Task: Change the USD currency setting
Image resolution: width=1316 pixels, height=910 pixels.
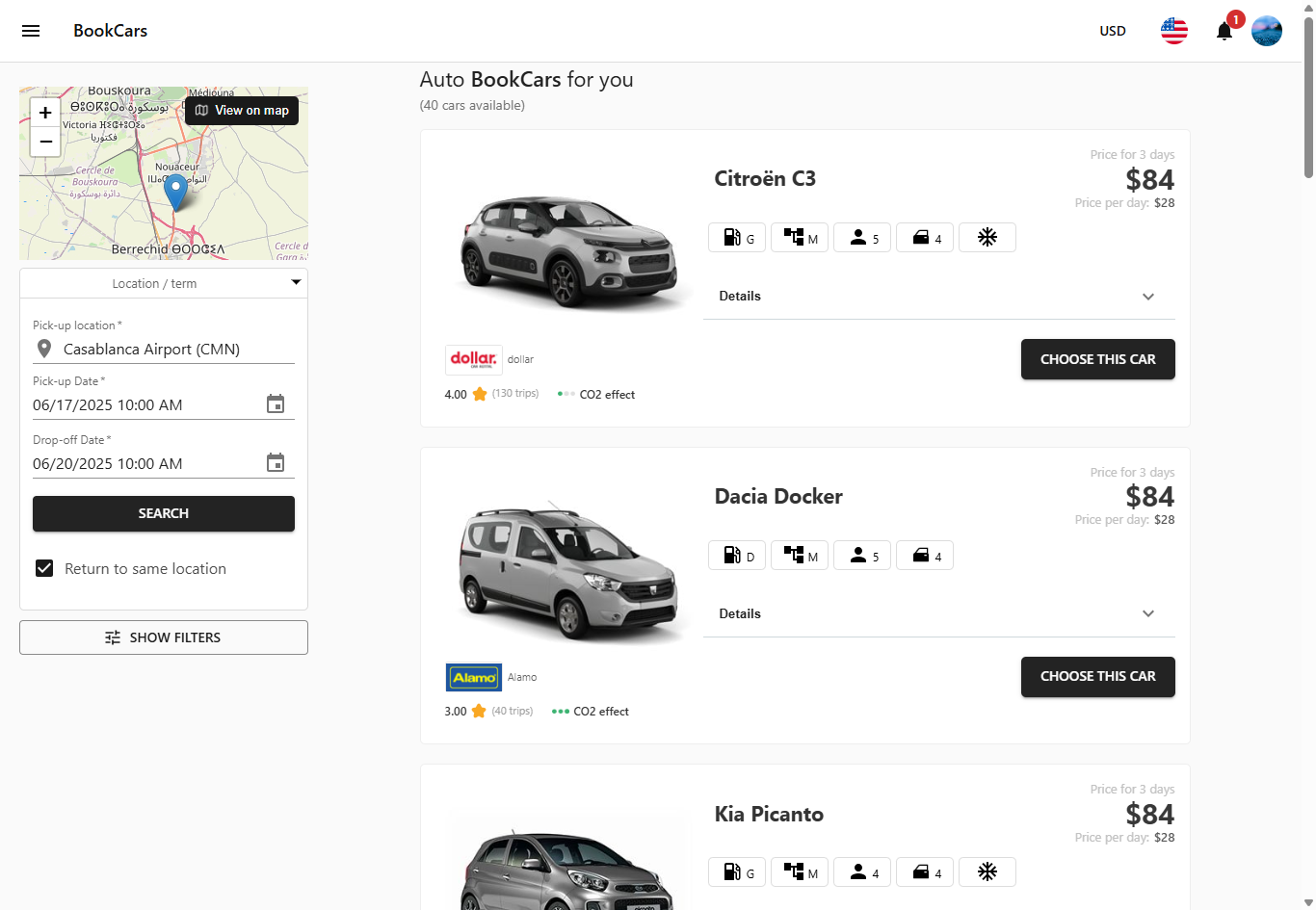Action: 1113,31
